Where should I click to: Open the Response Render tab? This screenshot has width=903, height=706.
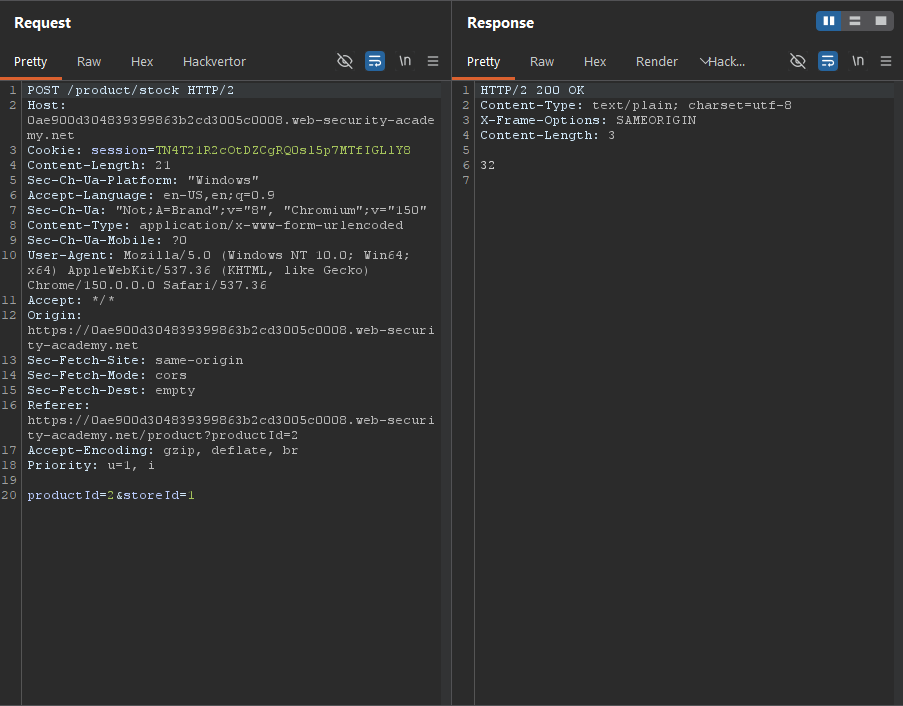coord(657,62)
